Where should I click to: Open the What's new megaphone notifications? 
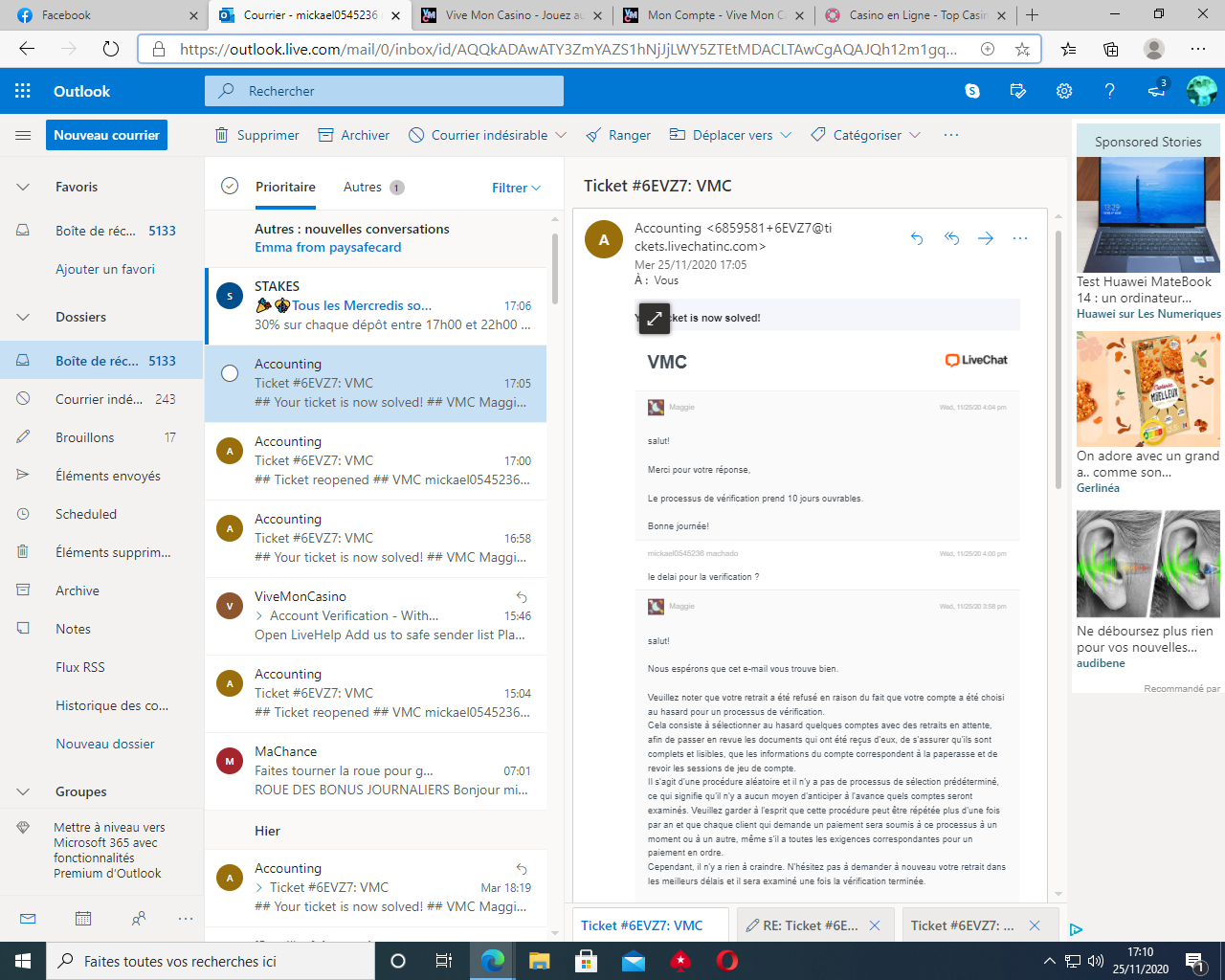[x=1157, y=90]
